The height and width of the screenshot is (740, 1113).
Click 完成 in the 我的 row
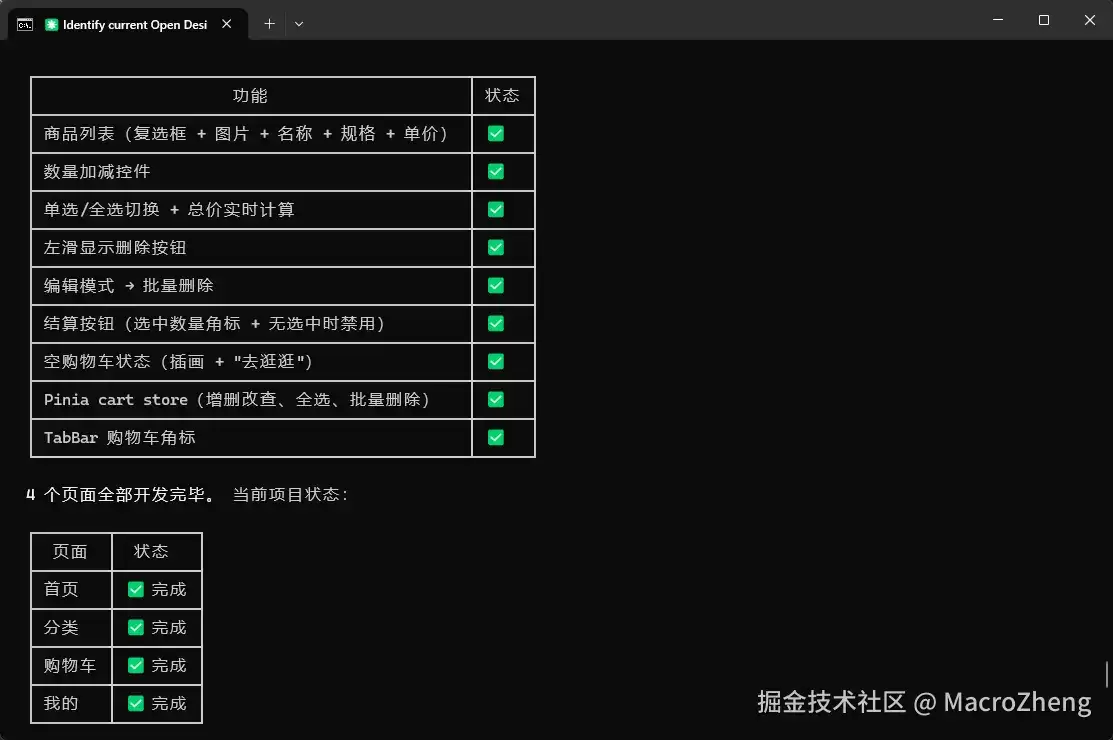pos(169,703)
